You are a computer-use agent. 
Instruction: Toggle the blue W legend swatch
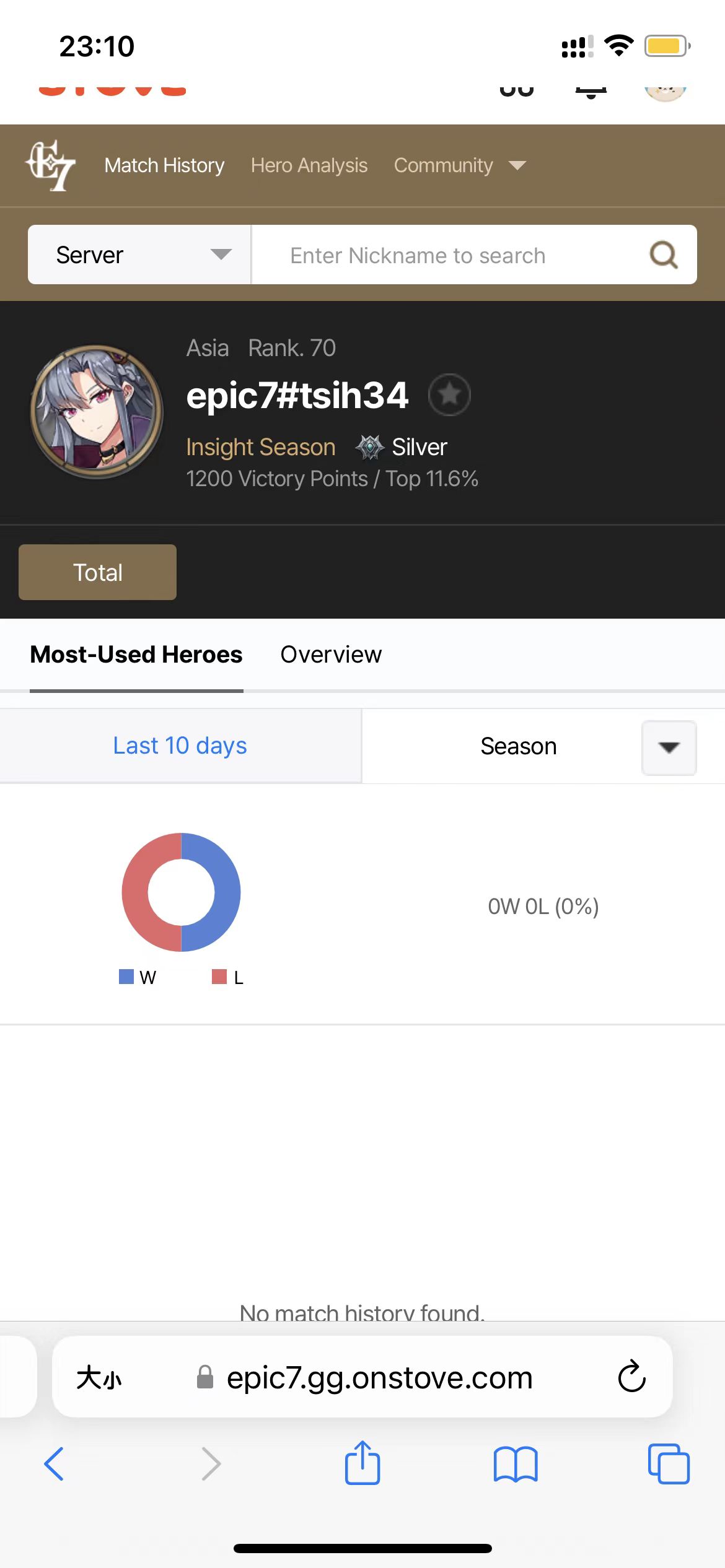tap(126, 977)
